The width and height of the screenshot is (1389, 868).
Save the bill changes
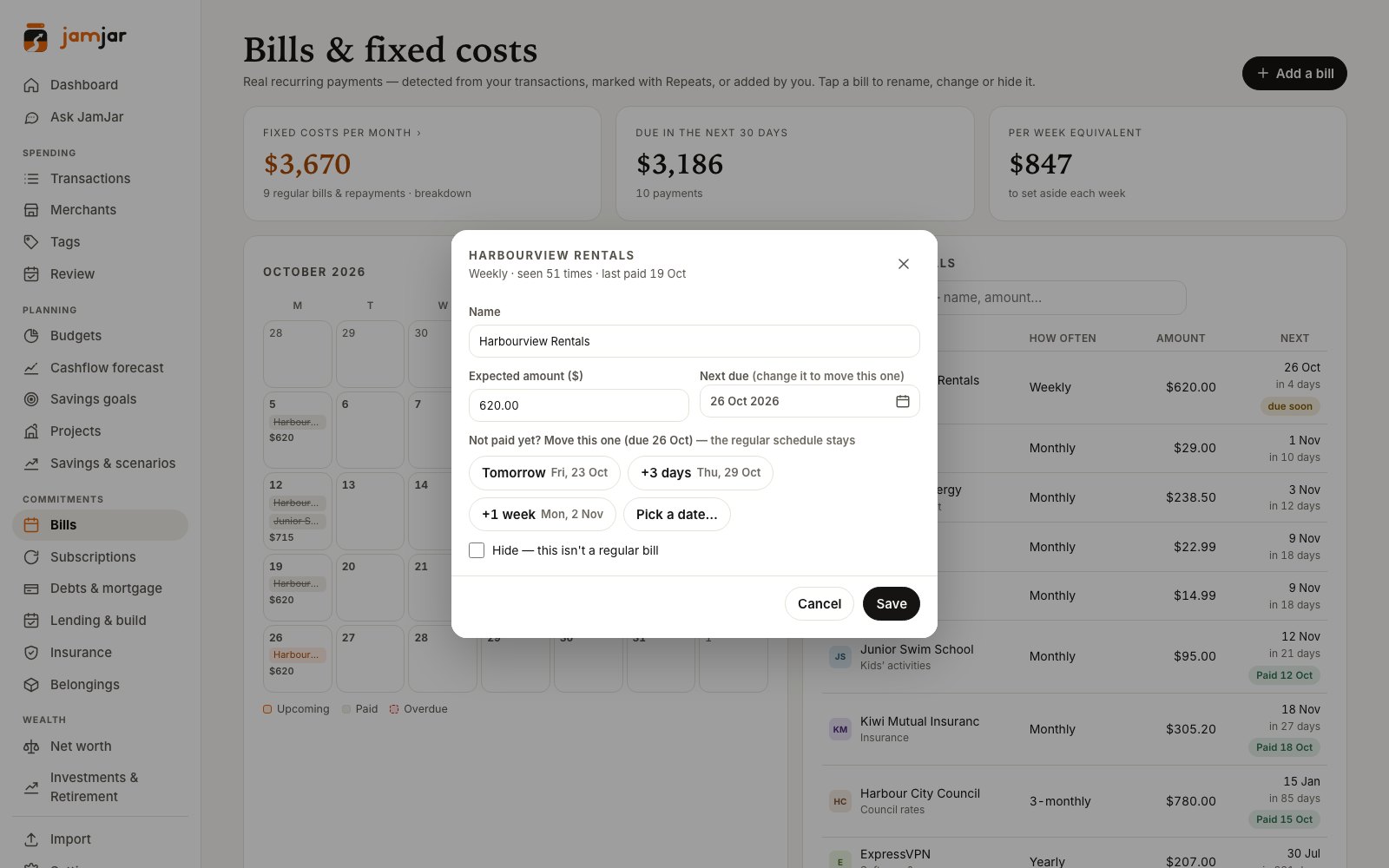tap(892, 604)
